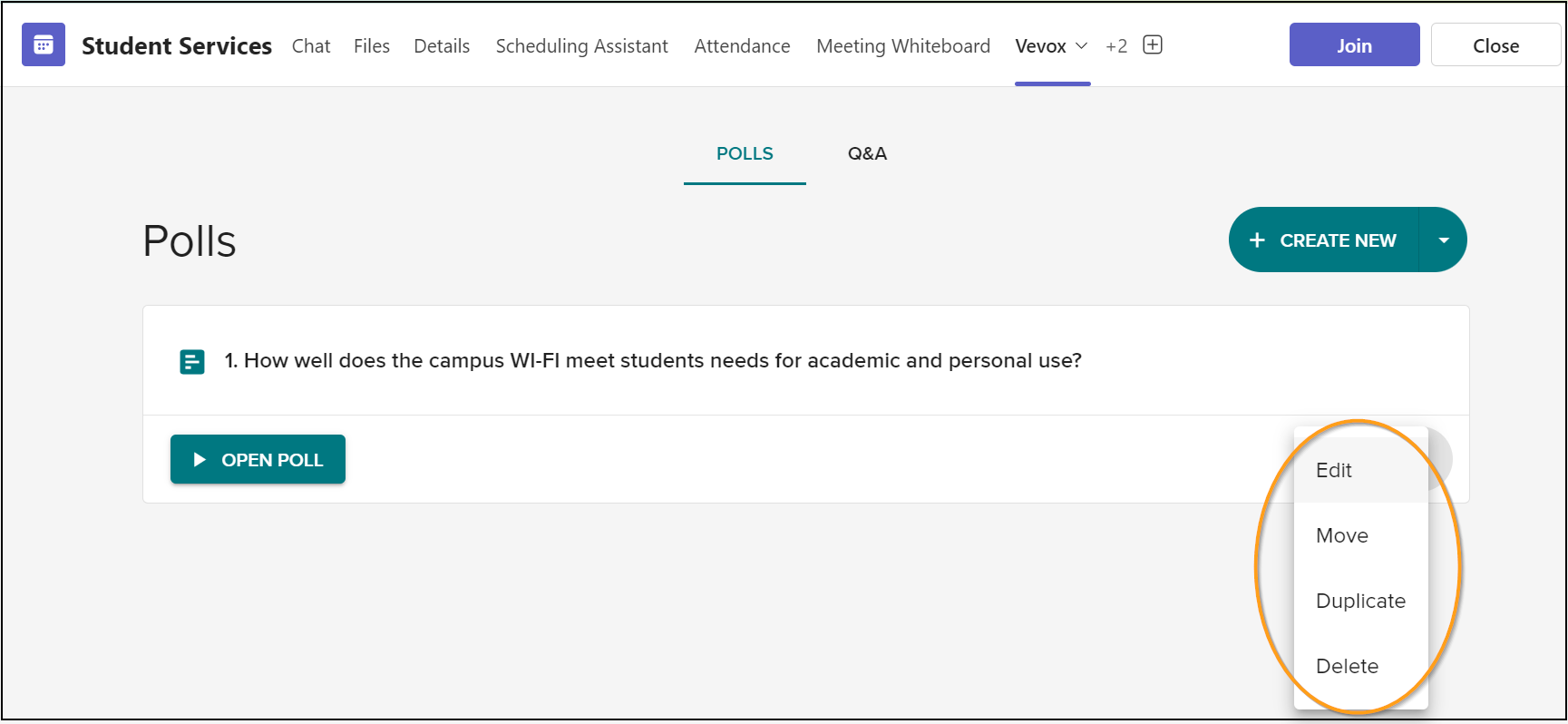Click the poll question type icon
Viewport: 1568px width, 724px height.
click(192, 360)
